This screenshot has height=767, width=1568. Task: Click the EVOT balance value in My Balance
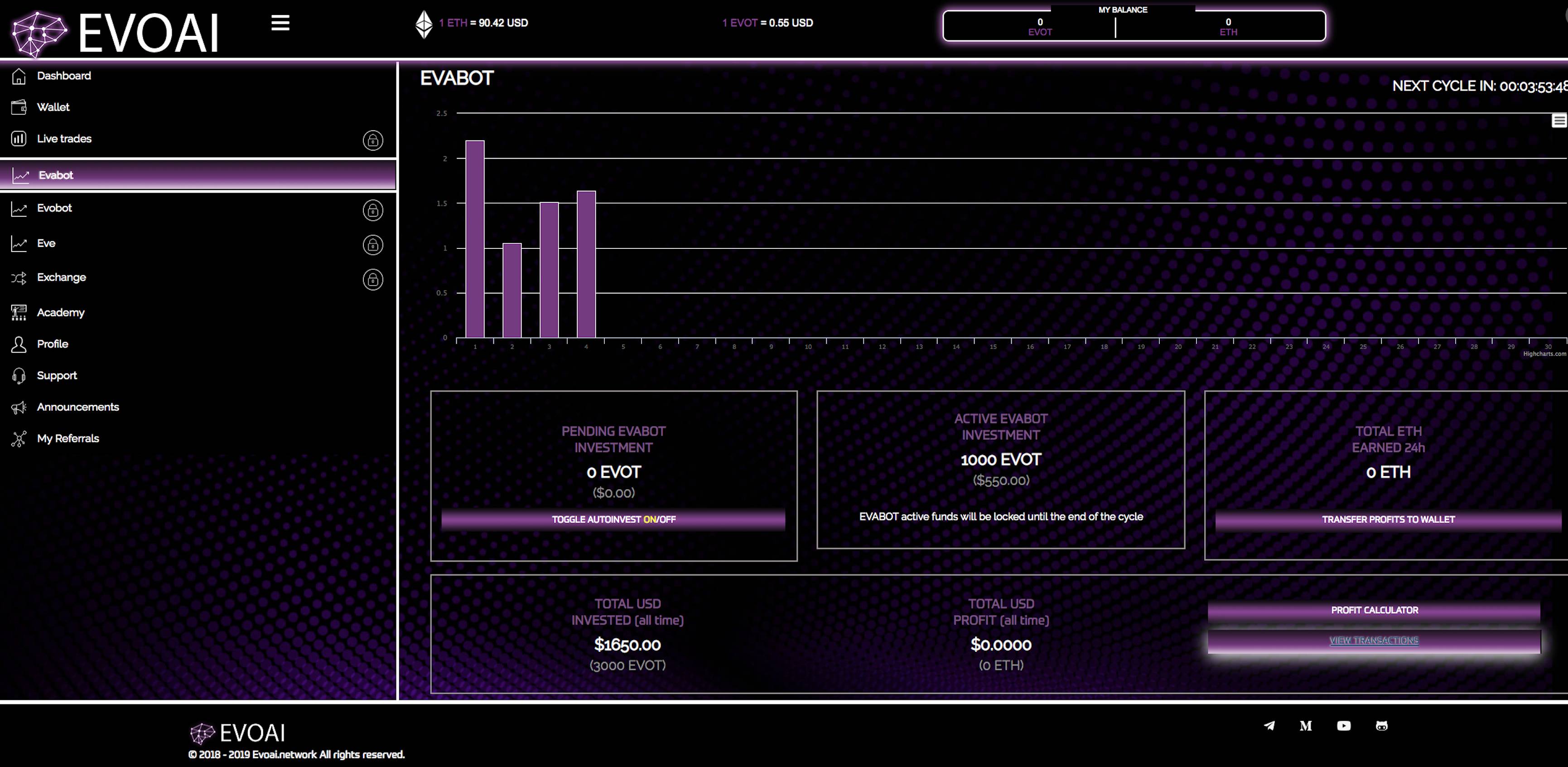(x=1040, y=23)
